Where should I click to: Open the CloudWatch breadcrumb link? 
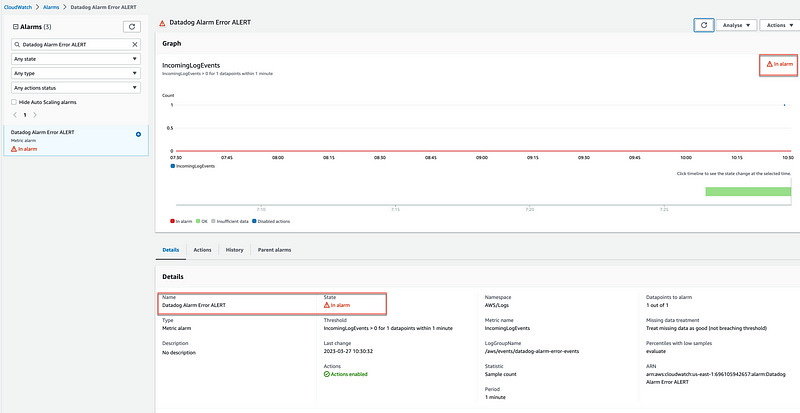click(18, 8)
